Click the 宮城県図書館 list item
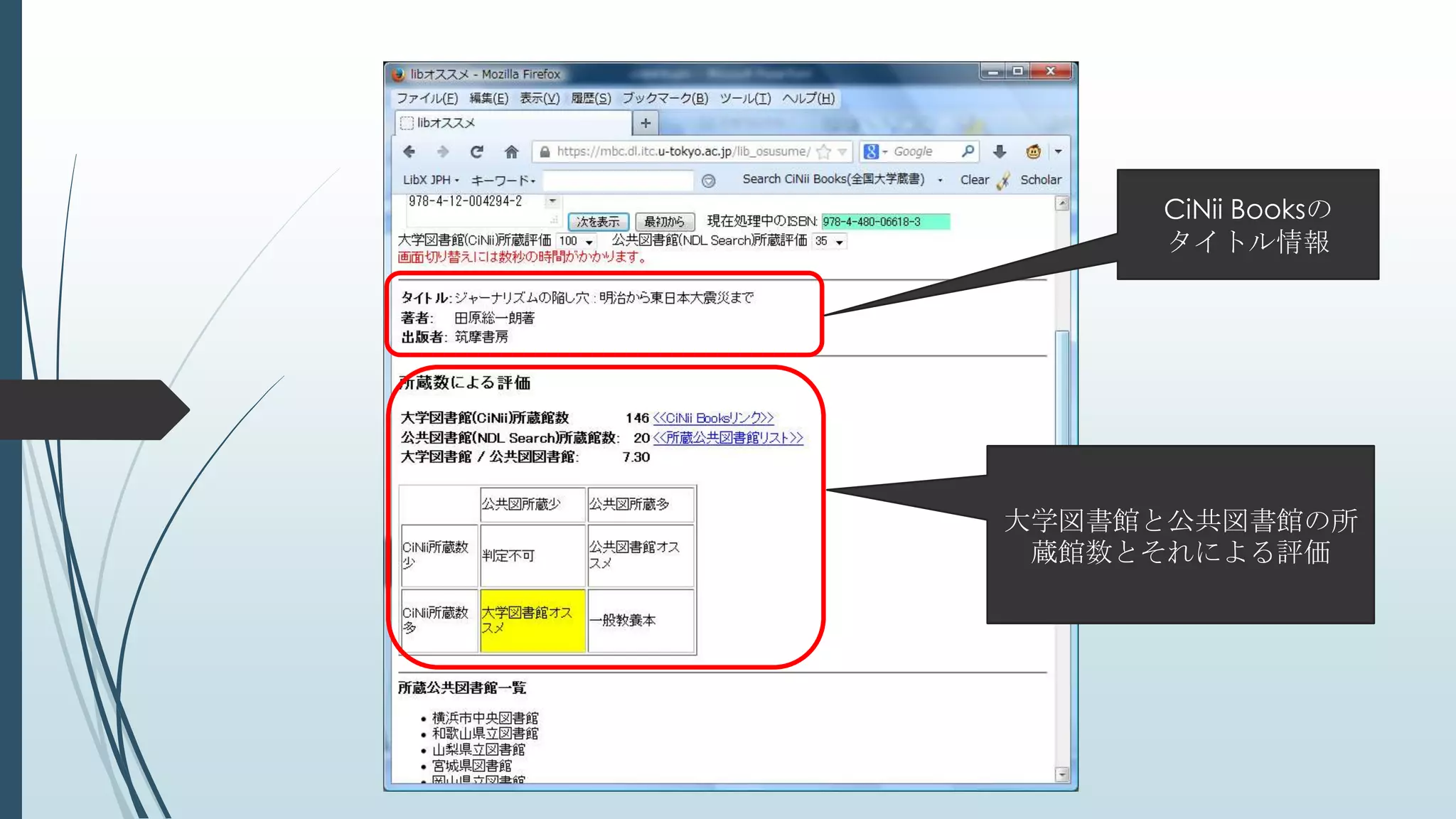 (471, 766)
